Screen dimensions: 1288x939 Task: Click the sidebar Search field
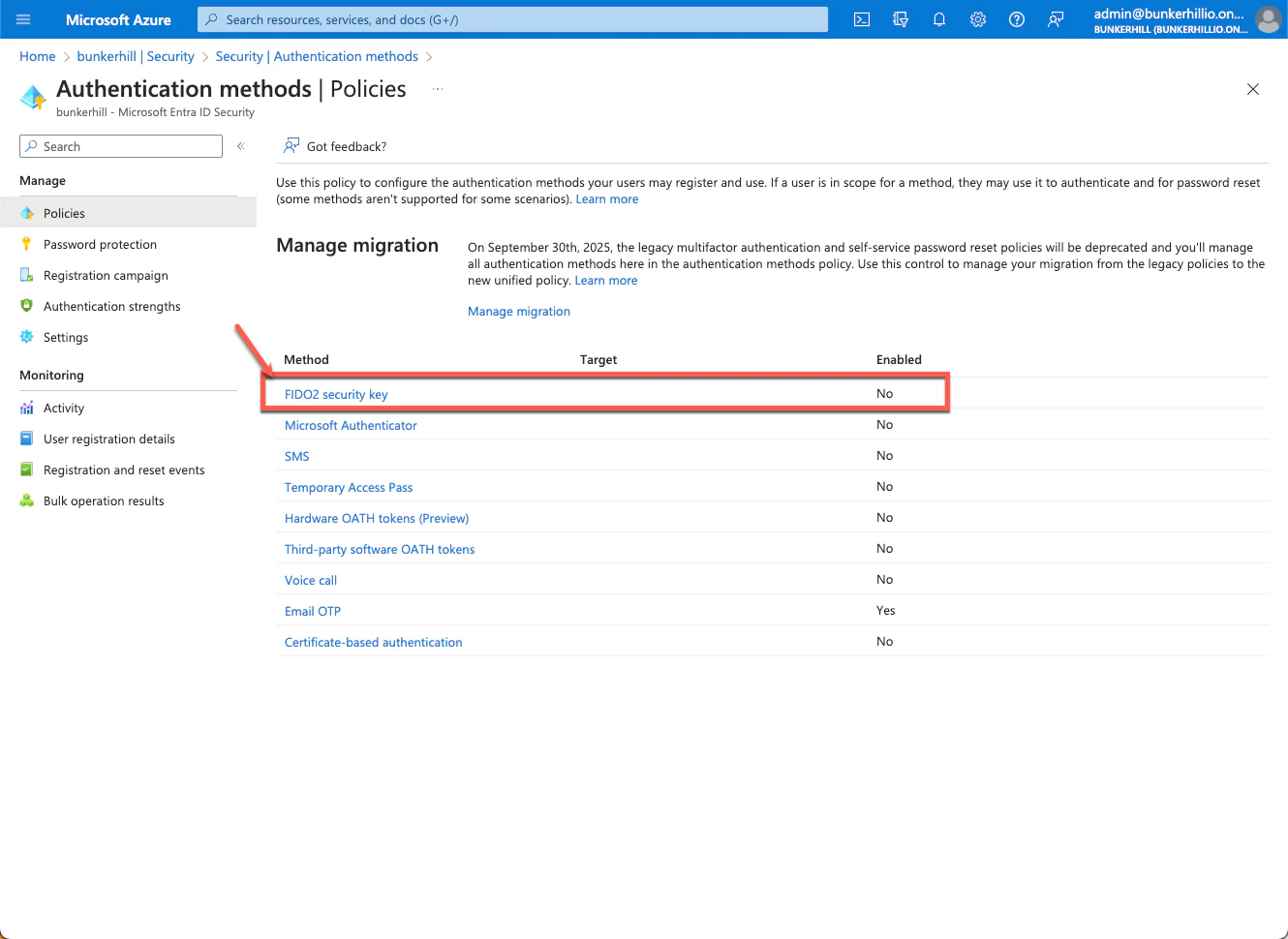pyautogui.click(x=121, y=146)
